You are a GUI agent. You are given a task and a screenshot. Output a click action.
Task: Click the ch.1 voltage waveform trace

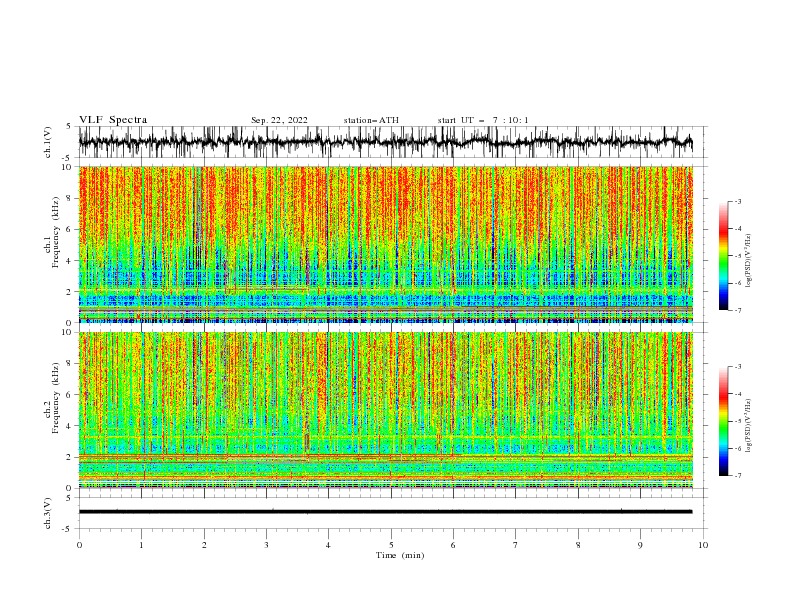[385, 142]
